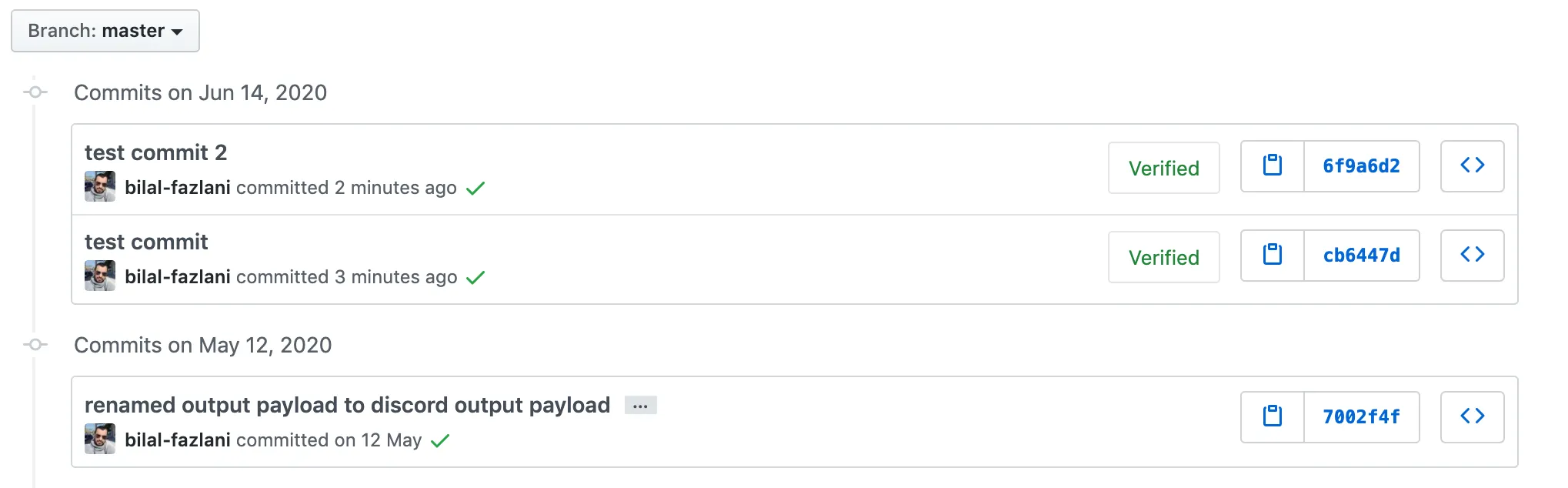Expand ellipsis for renamed output payload commit
This screenshot has width=1568, height=488.
[640, 406]
